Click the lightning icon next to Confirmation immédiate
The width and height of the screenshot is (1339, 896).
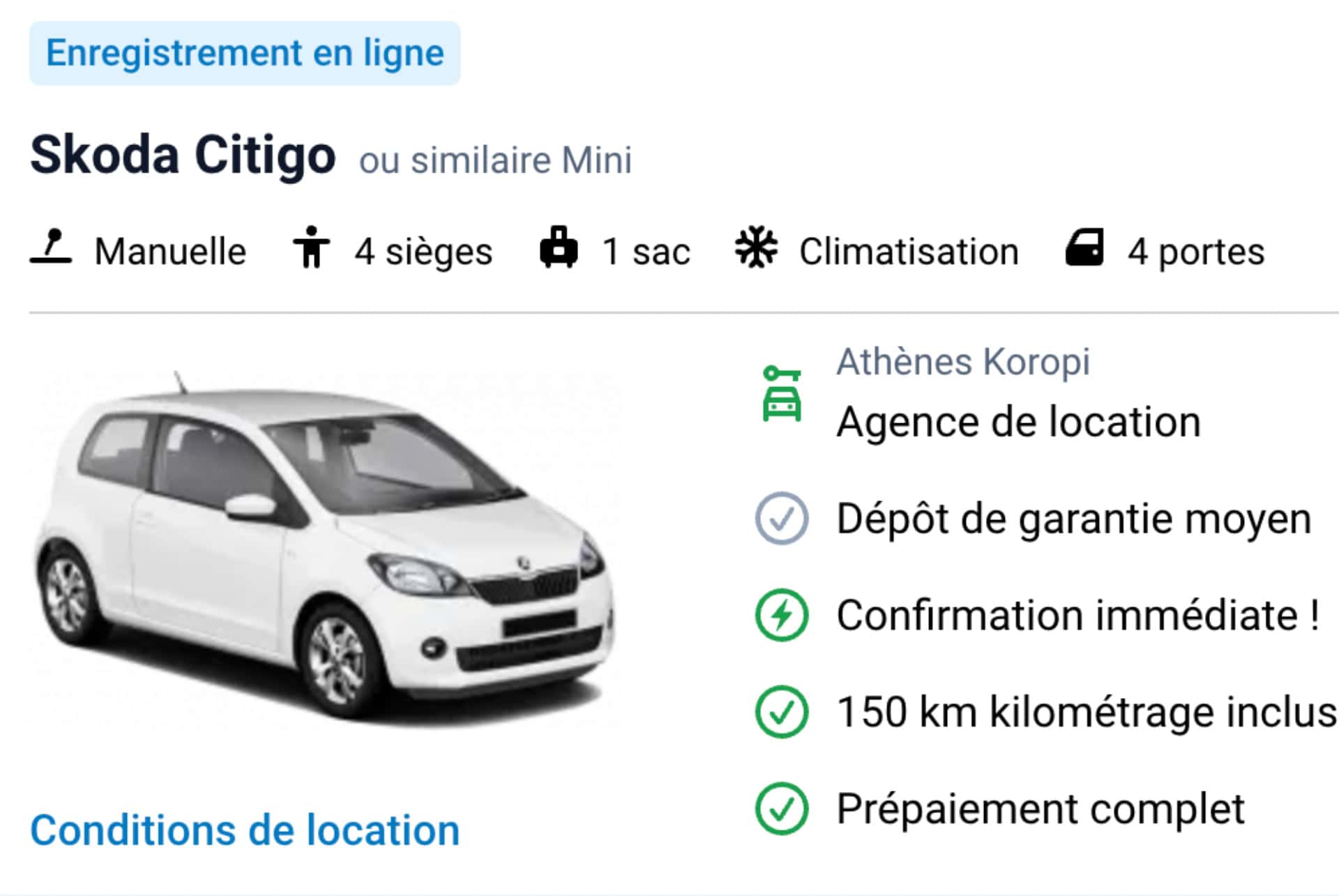tap(782, 614)
